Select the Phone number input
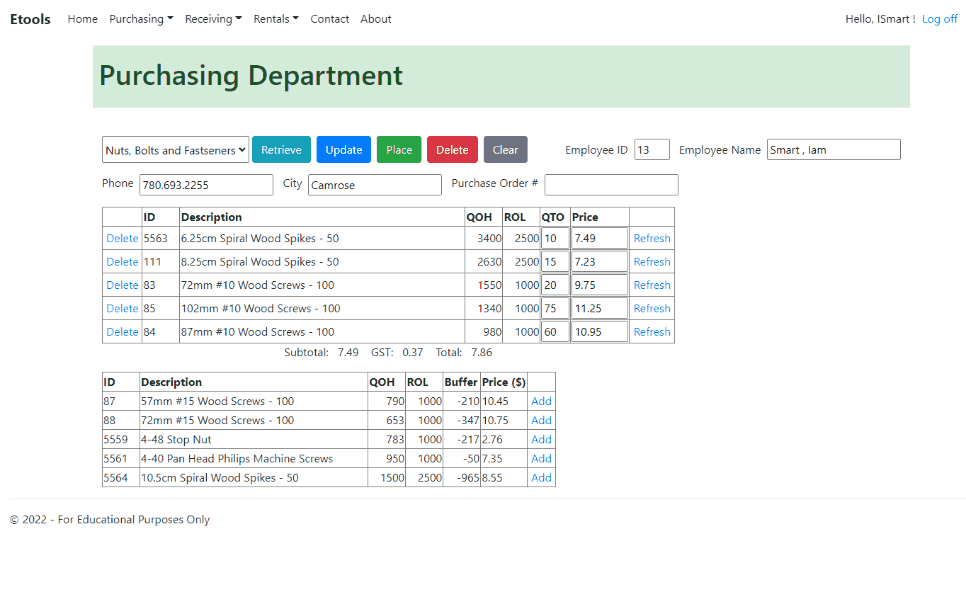The height and width of the screenshot is (615, 966). (205, 185)
